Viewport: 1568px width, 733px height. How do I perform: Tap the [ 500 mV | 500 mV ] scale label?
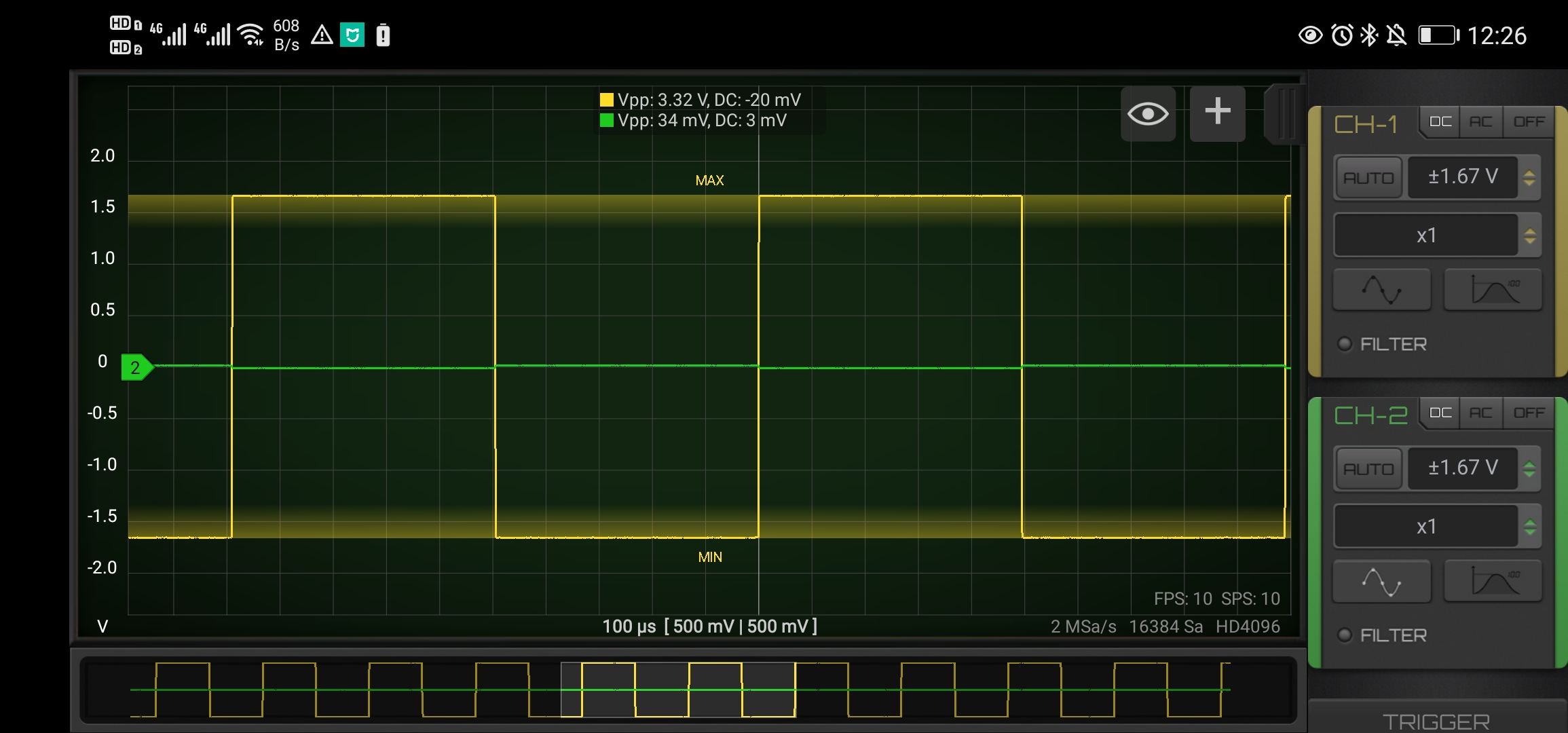(x=741, y=626)
